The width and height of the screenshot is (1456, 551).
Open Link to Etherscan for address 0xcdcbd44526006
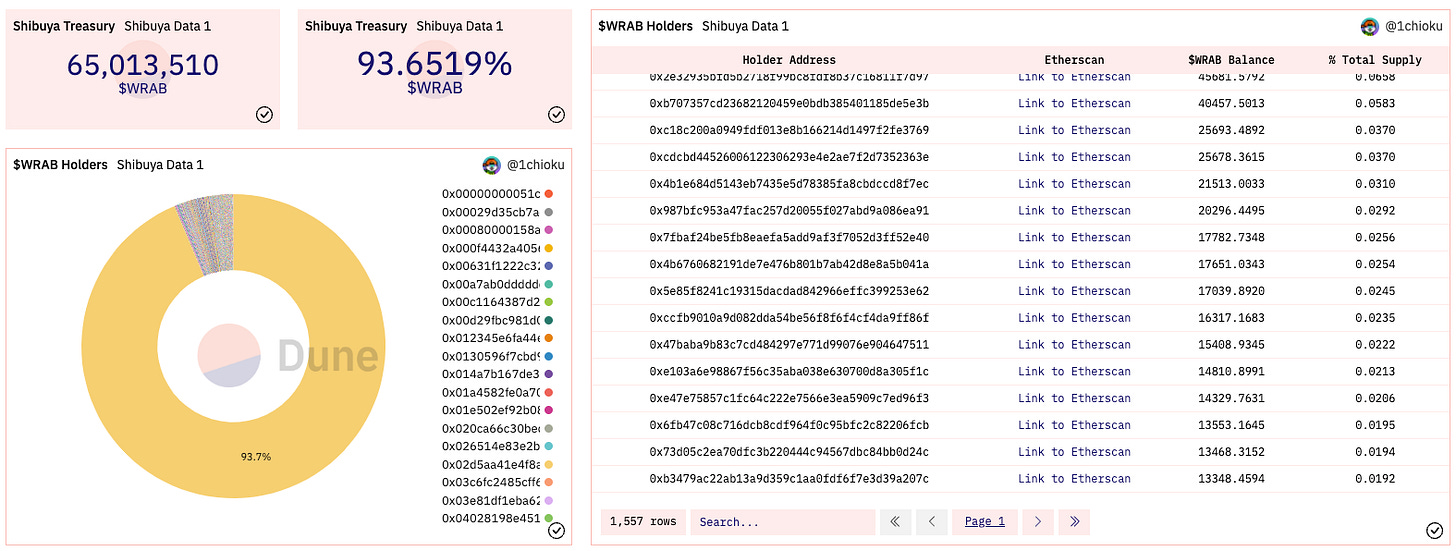click(1074, 157)
